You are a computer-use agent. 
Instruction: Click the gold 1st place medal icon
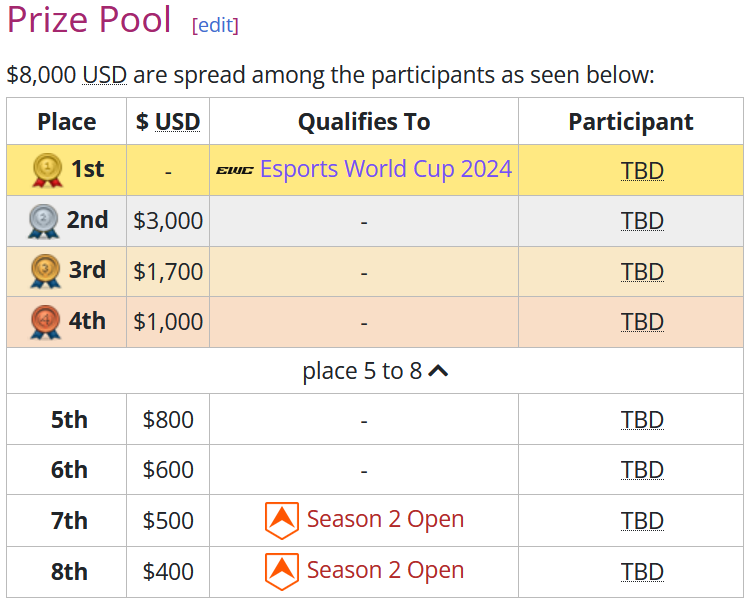[x=47, y=170]
